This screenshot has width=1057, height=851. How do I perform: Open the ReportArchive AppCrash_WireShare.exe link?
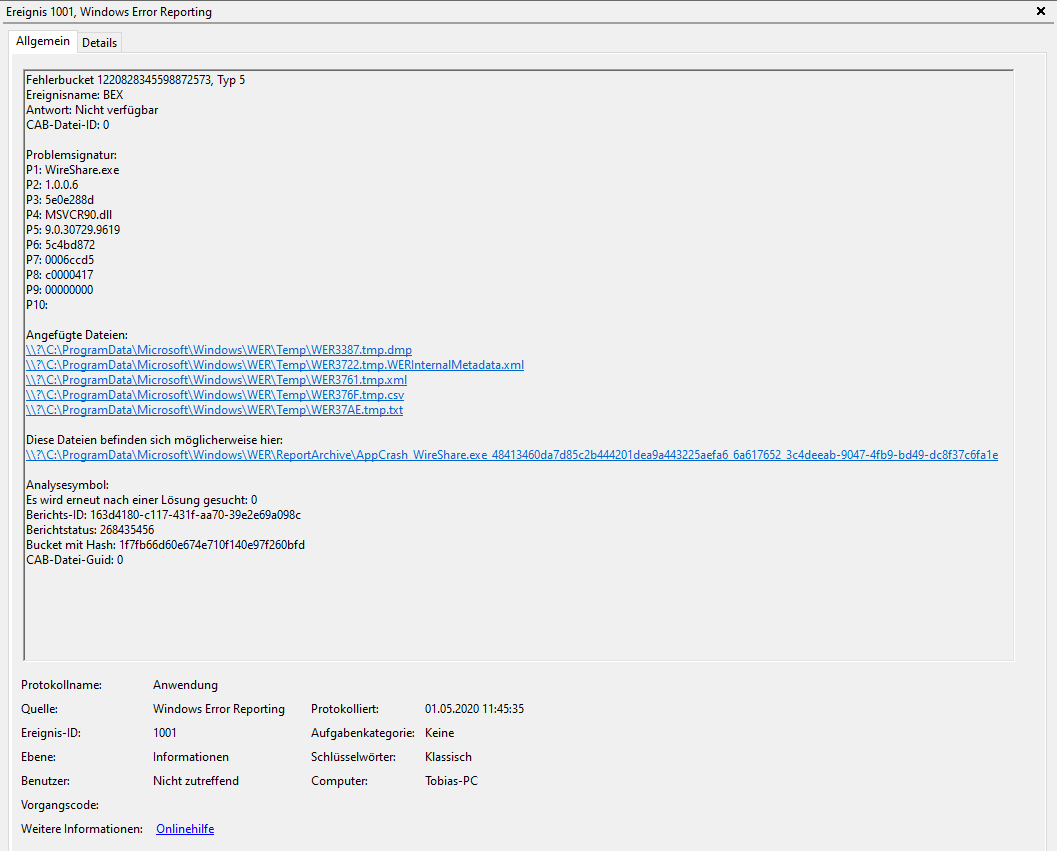coord(511,455)
